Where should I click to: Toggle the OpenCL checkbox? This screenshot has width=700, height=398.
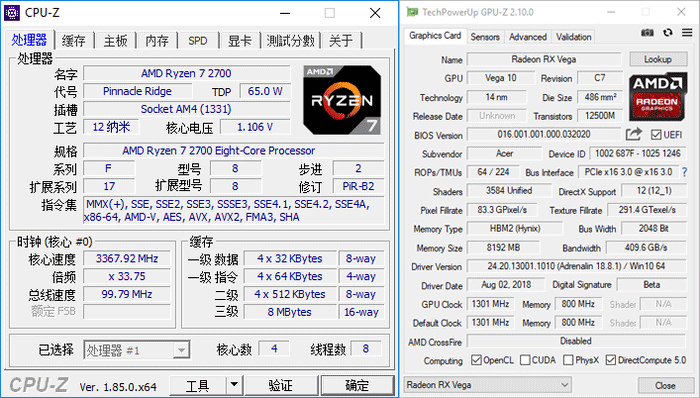point(476,360)
